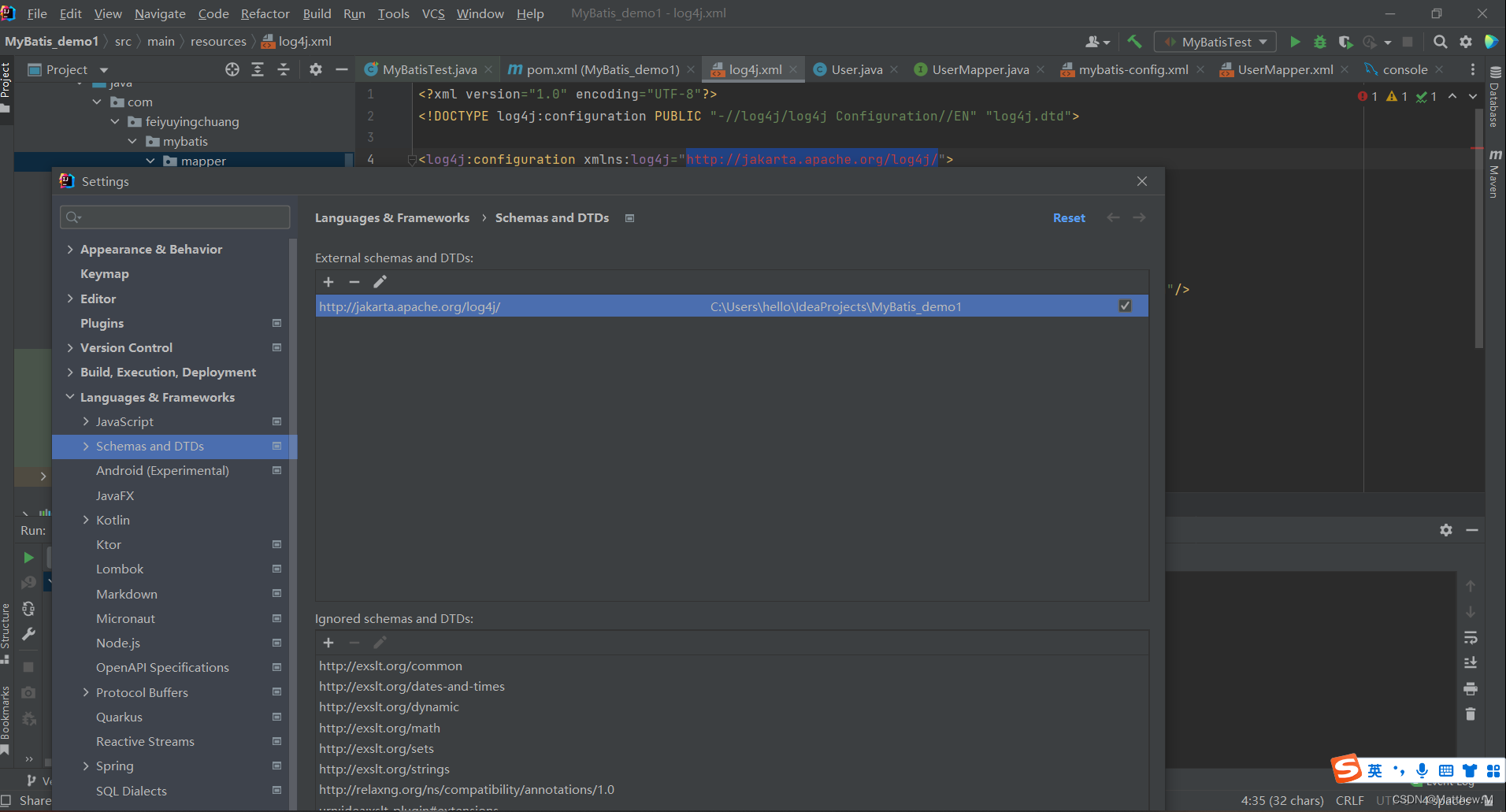Open more editor tabs menu
This screenshot has width=1506, height=812.
coord(1472,69)
